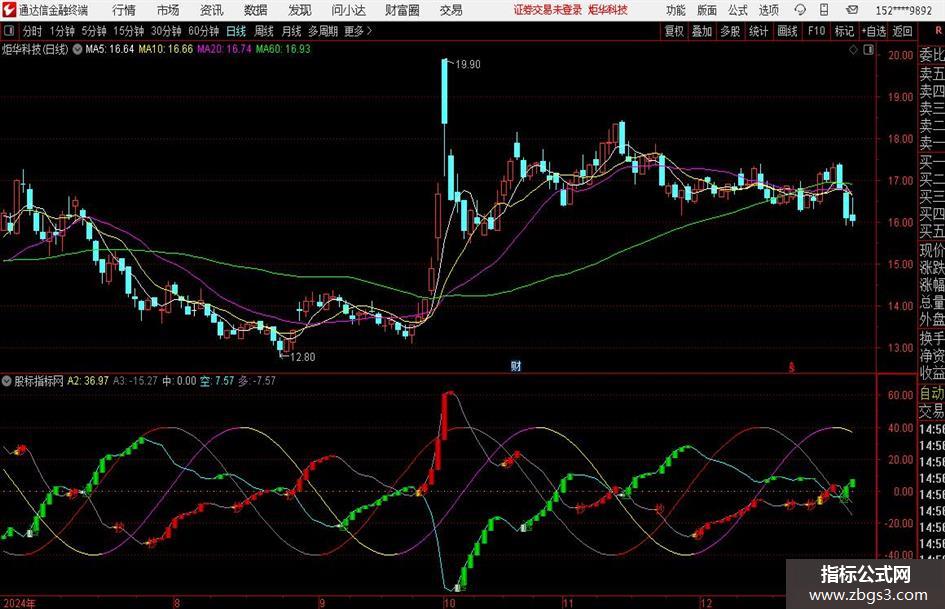Open the 交易 menu
Image resolution: width=945 pixels, height=609 pixels.
click(451, 10)
